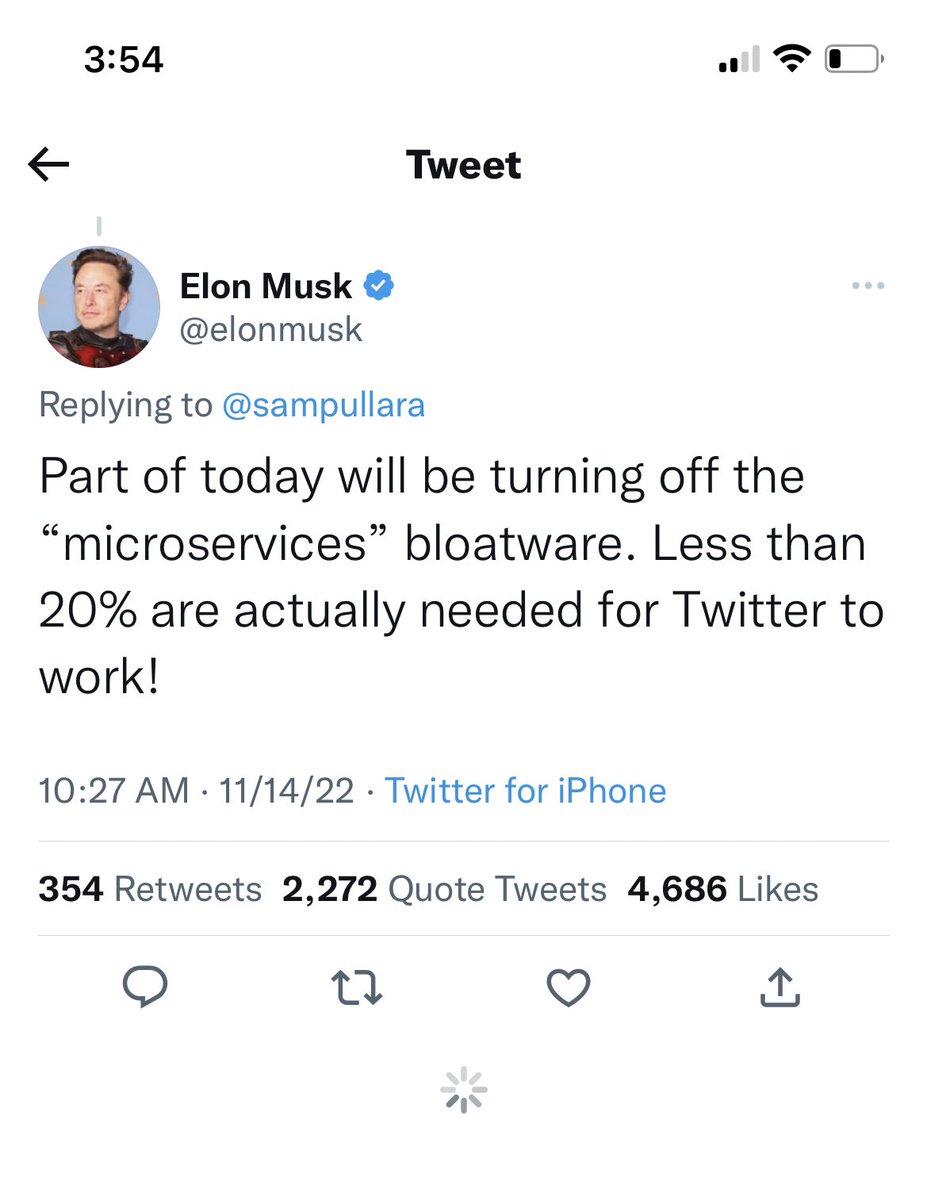Image resolution: width=927 pixels, height=1200 pixels.
Task: View the 4,686 Likes list
Action: [x=723, y=889]
